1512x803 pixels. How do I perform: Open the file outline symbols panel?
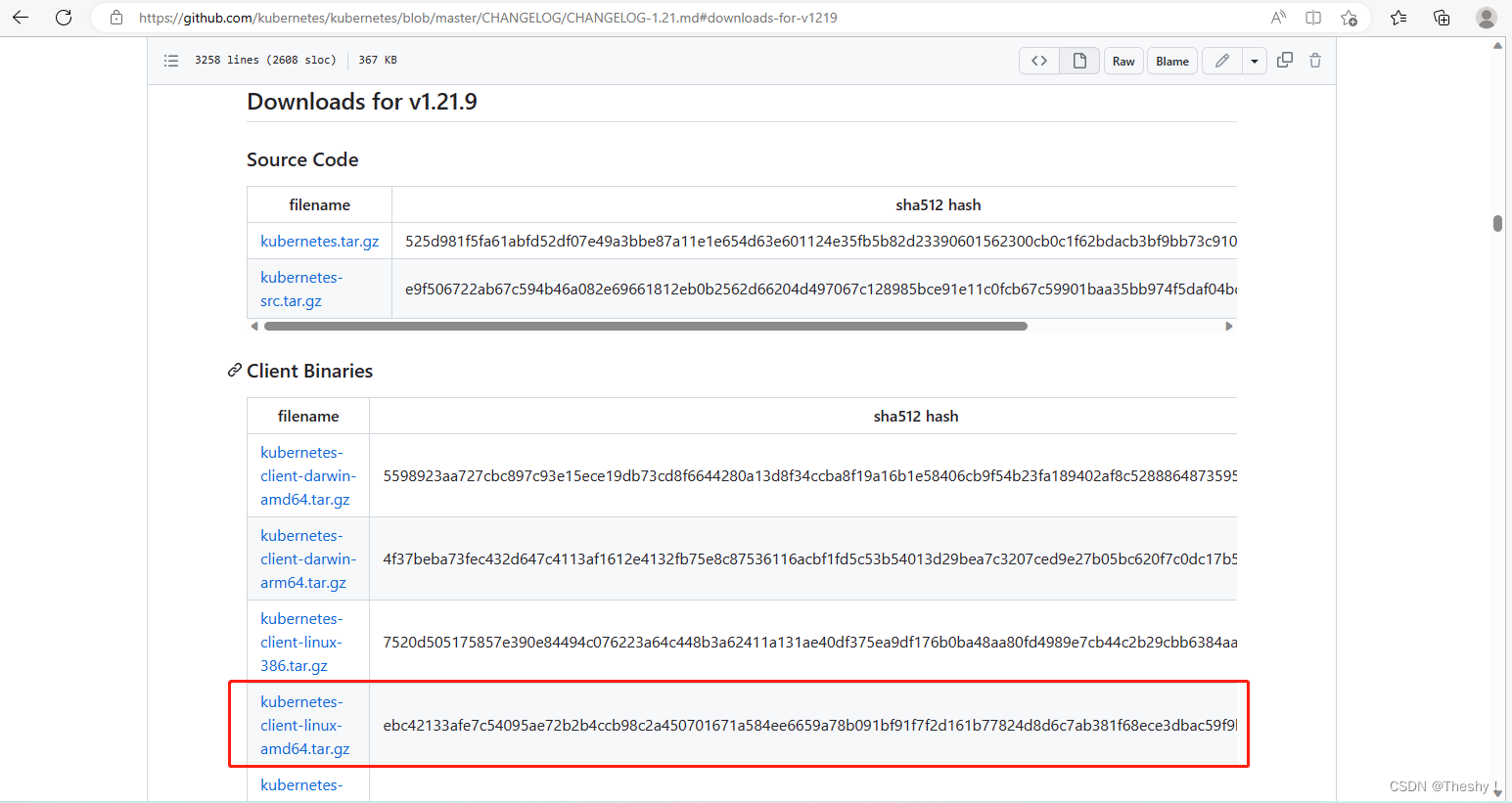point(171,60)
